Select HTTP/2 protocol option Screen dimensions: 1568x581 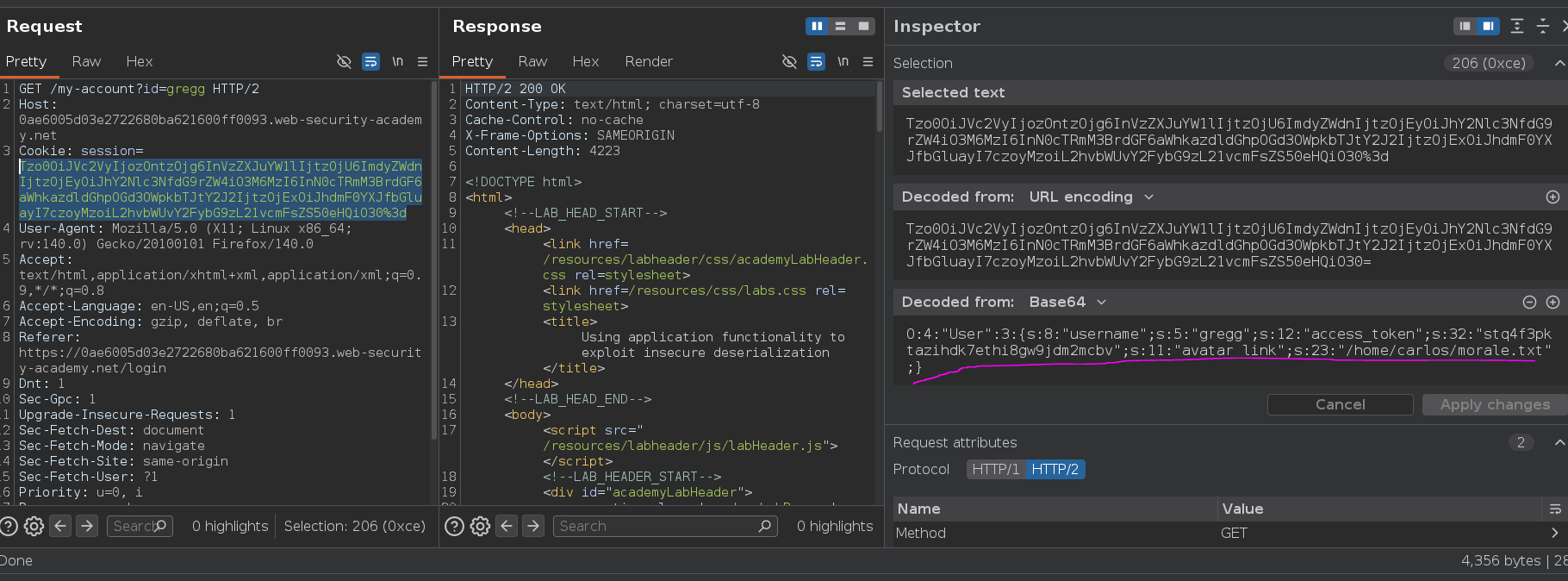[1055, 469]
